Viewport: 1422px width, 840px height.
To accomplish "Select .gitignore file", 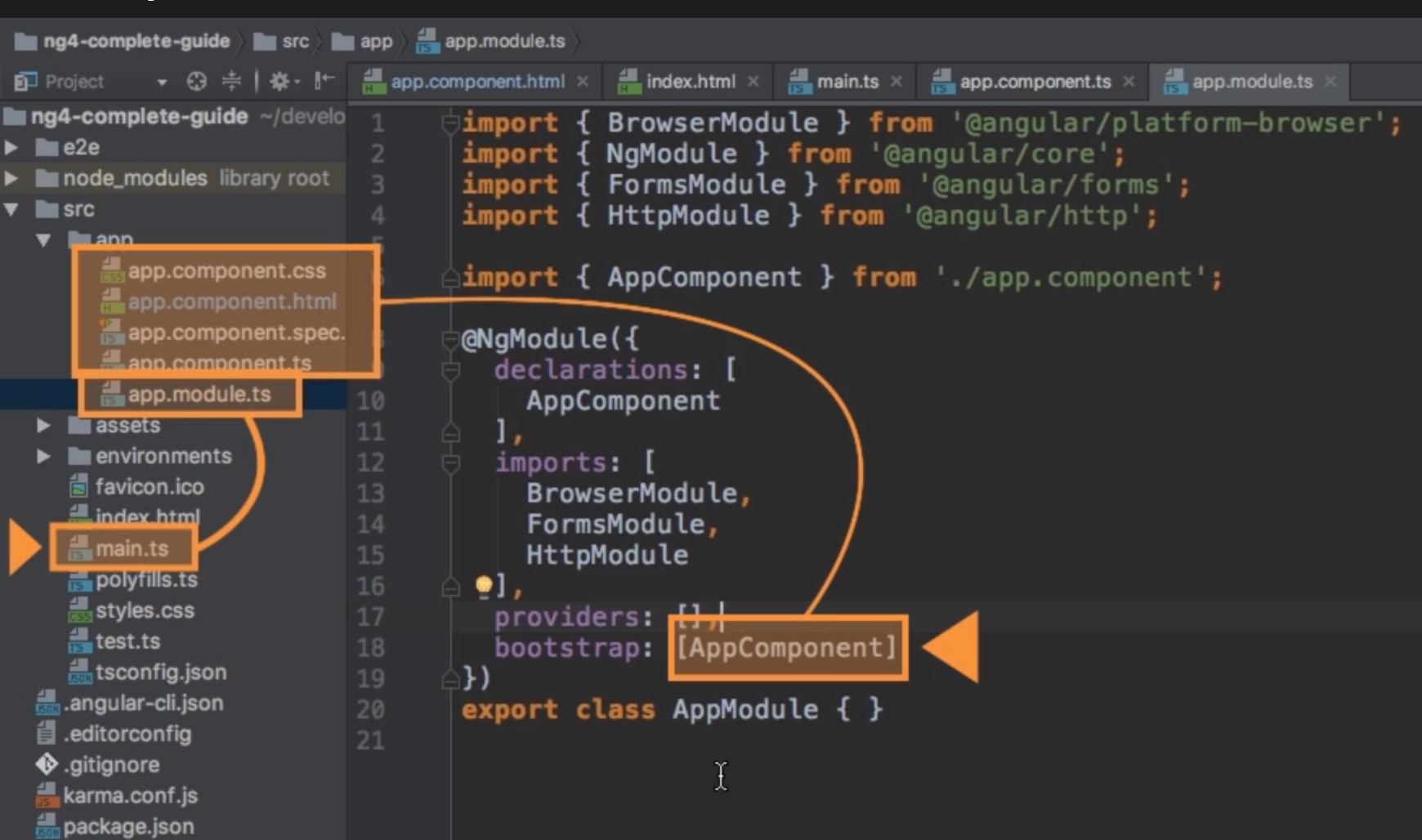I will click(110, 765).
